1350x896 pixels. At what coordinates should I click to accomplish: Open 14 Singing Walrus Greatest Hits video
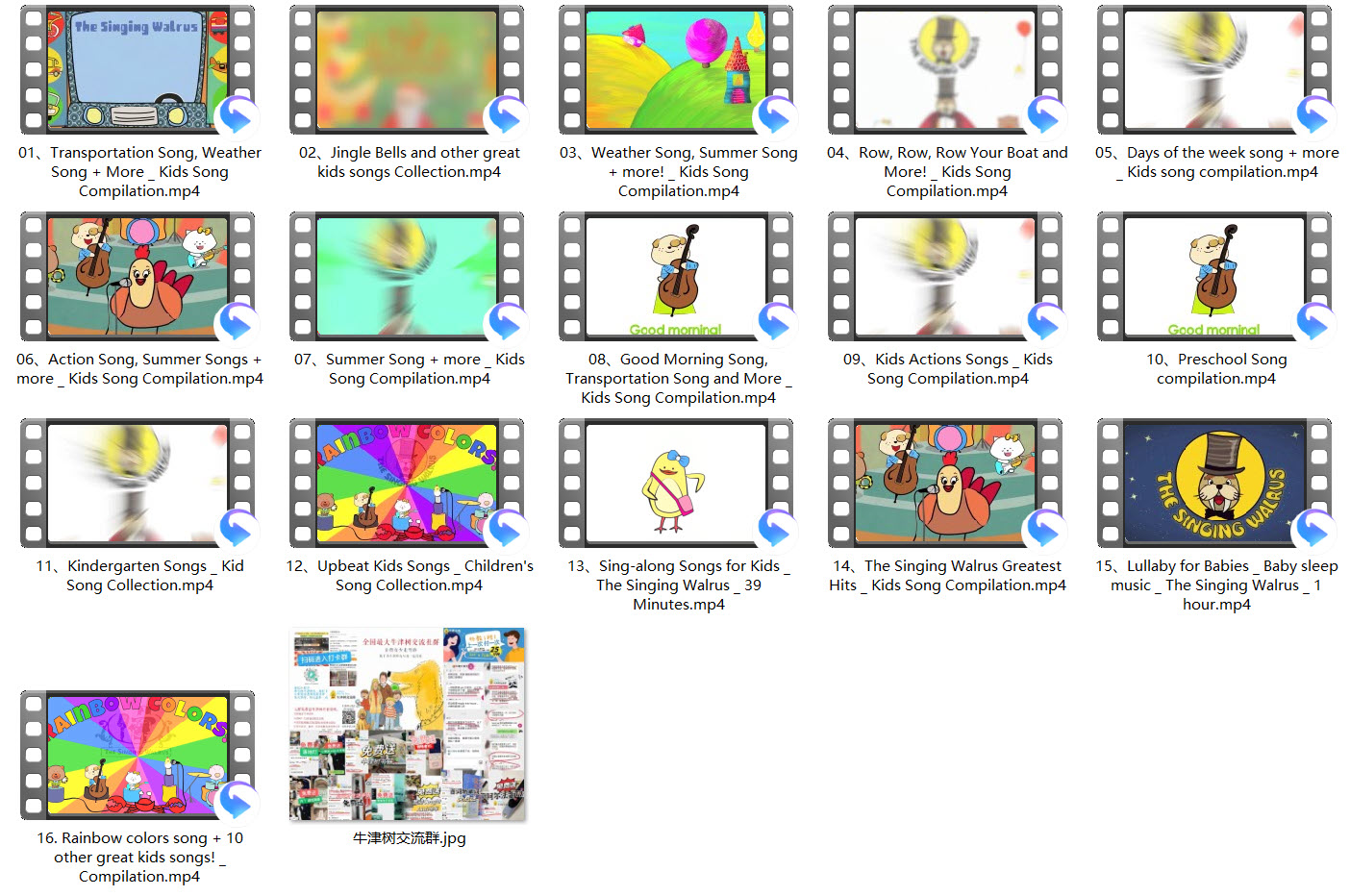(945, 484)
